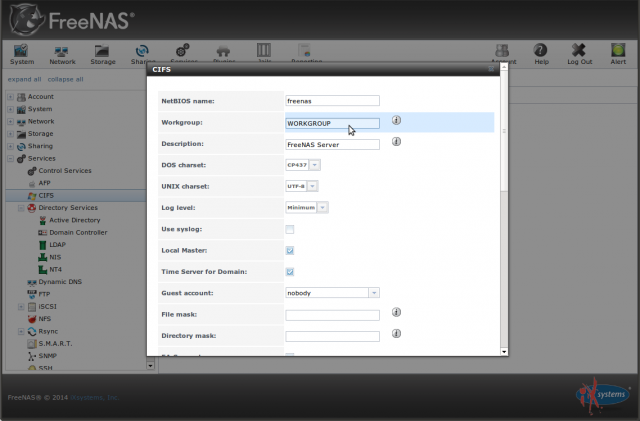Toggle the Use syslog checkbox

[x=290, y=229]
